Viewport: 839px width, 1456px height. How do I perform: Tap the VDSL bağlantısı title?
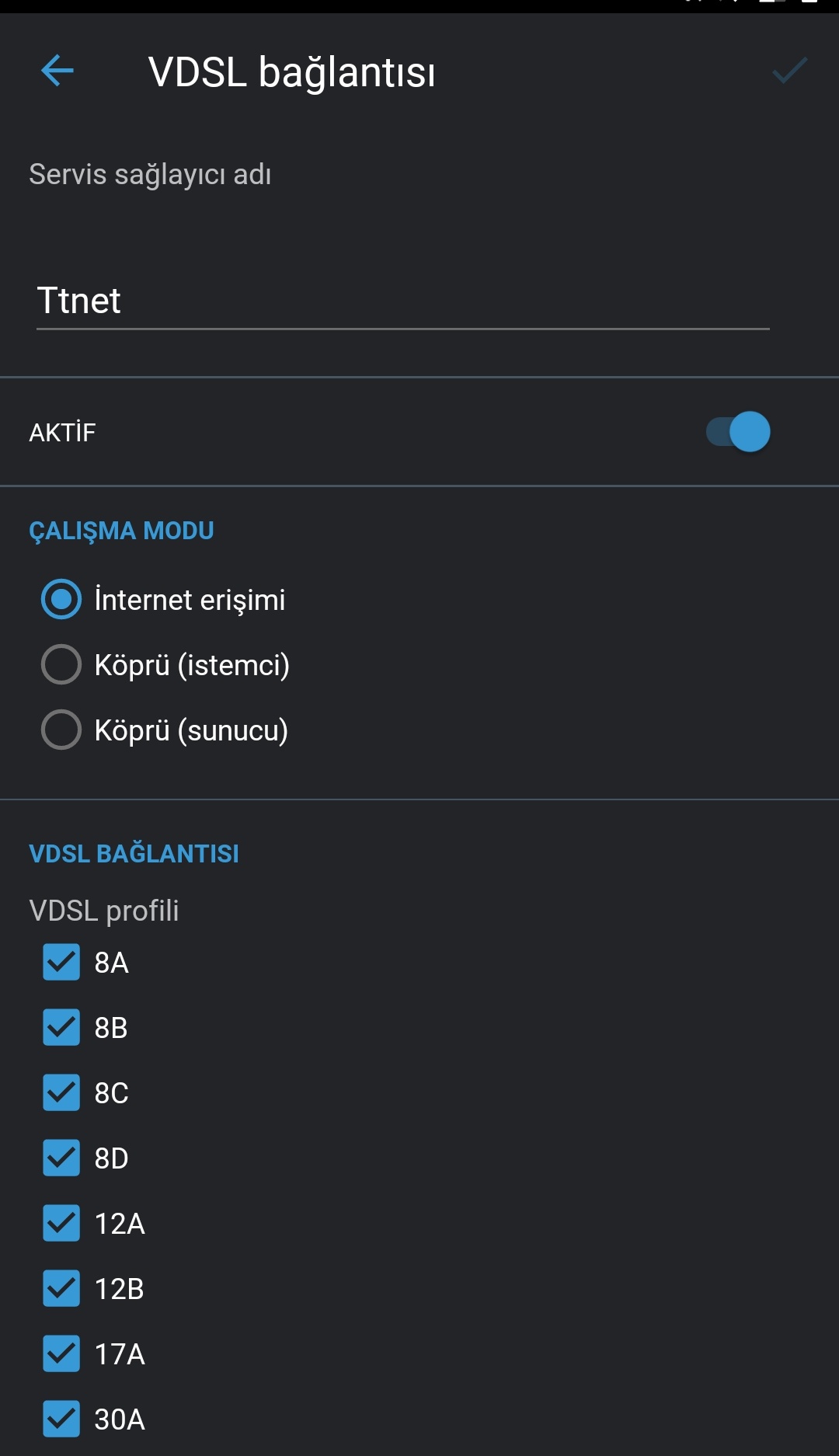291,72
